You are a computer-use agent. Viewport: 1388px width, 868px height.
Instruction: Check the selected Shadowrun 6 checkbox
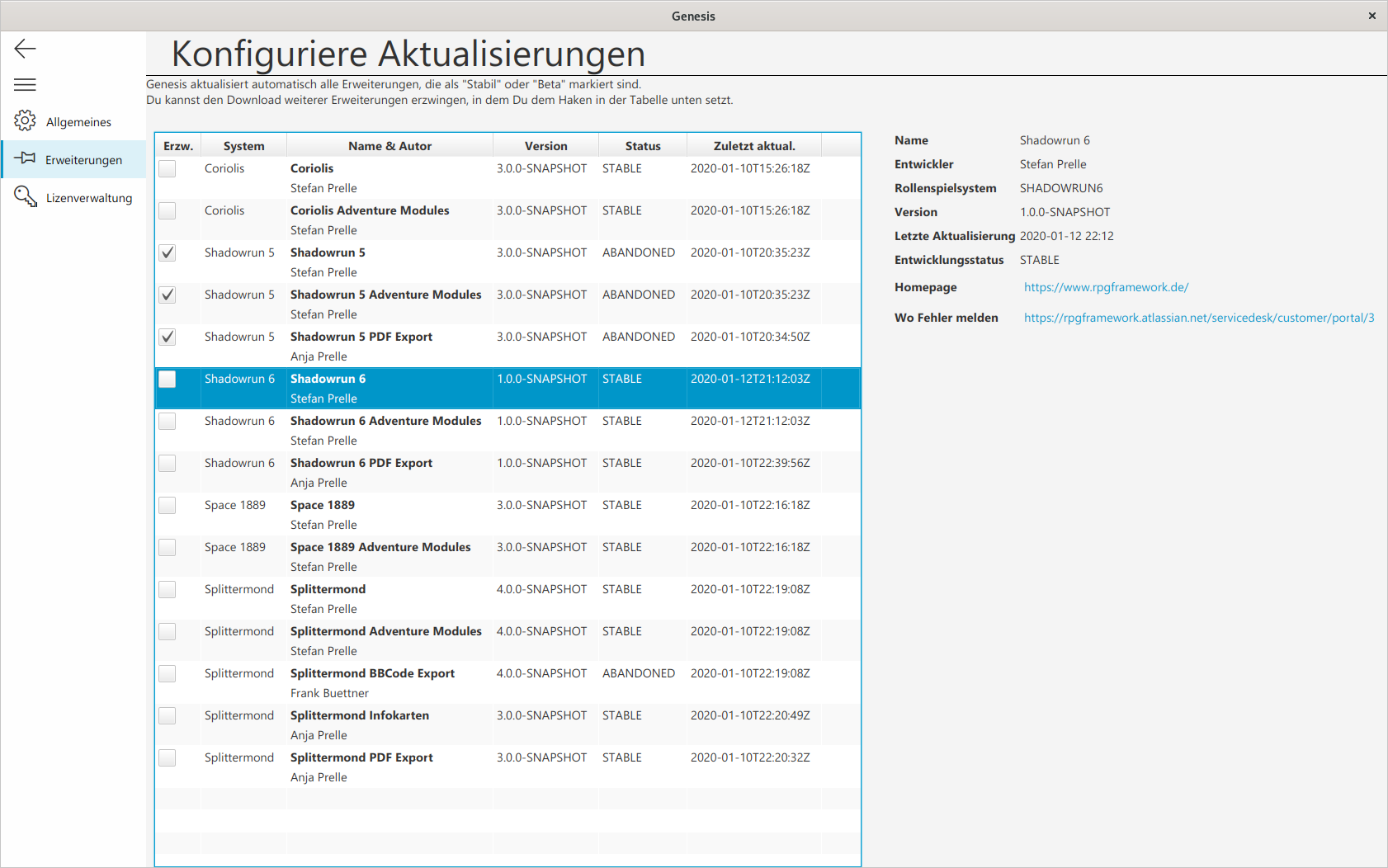(168, 379)
